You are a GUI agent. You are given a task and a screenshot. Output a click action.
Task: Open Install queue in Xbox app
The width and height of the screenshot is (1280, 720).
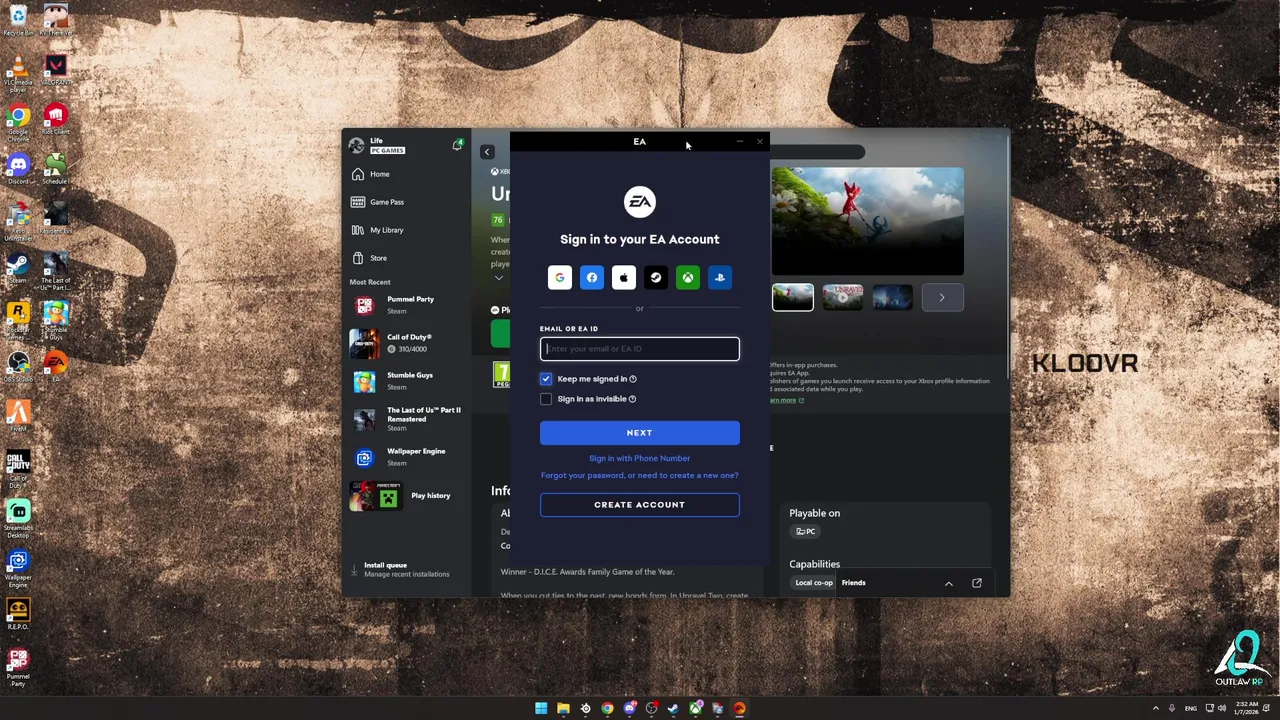pyautogui.click(x=405, y=569)
